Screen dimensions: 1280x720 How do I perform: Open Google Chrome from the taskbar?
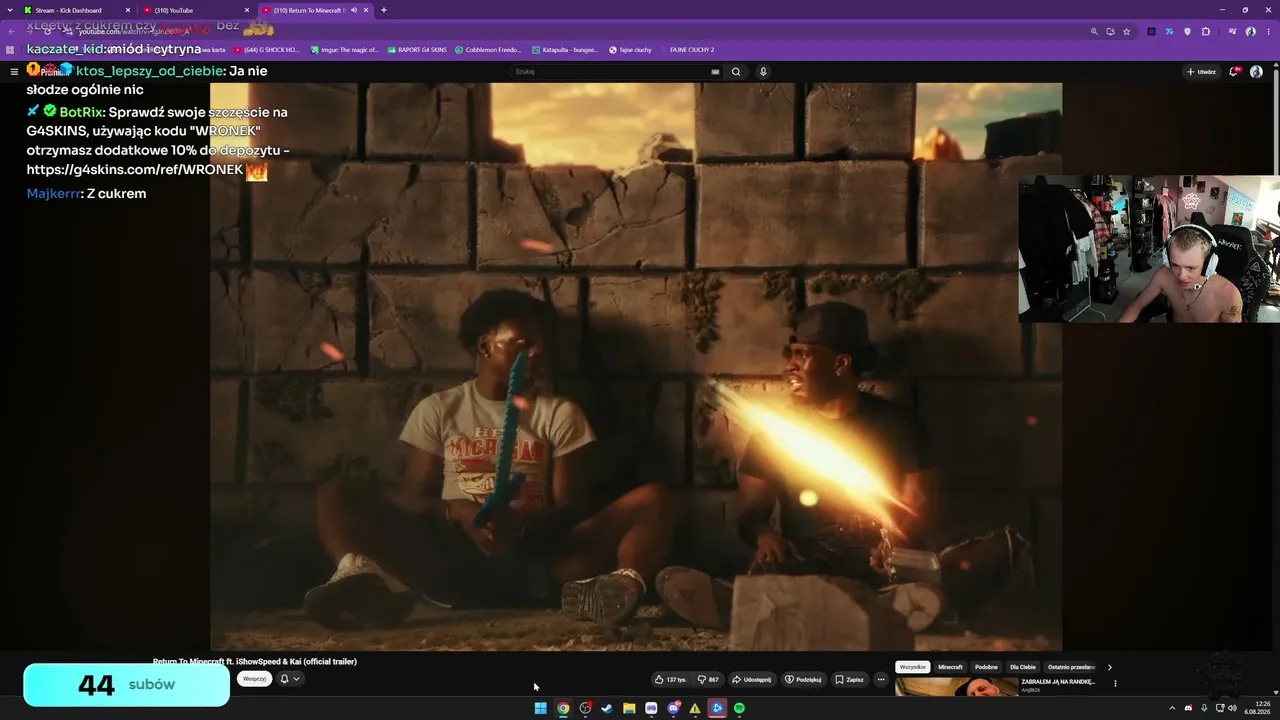[563, 708]
